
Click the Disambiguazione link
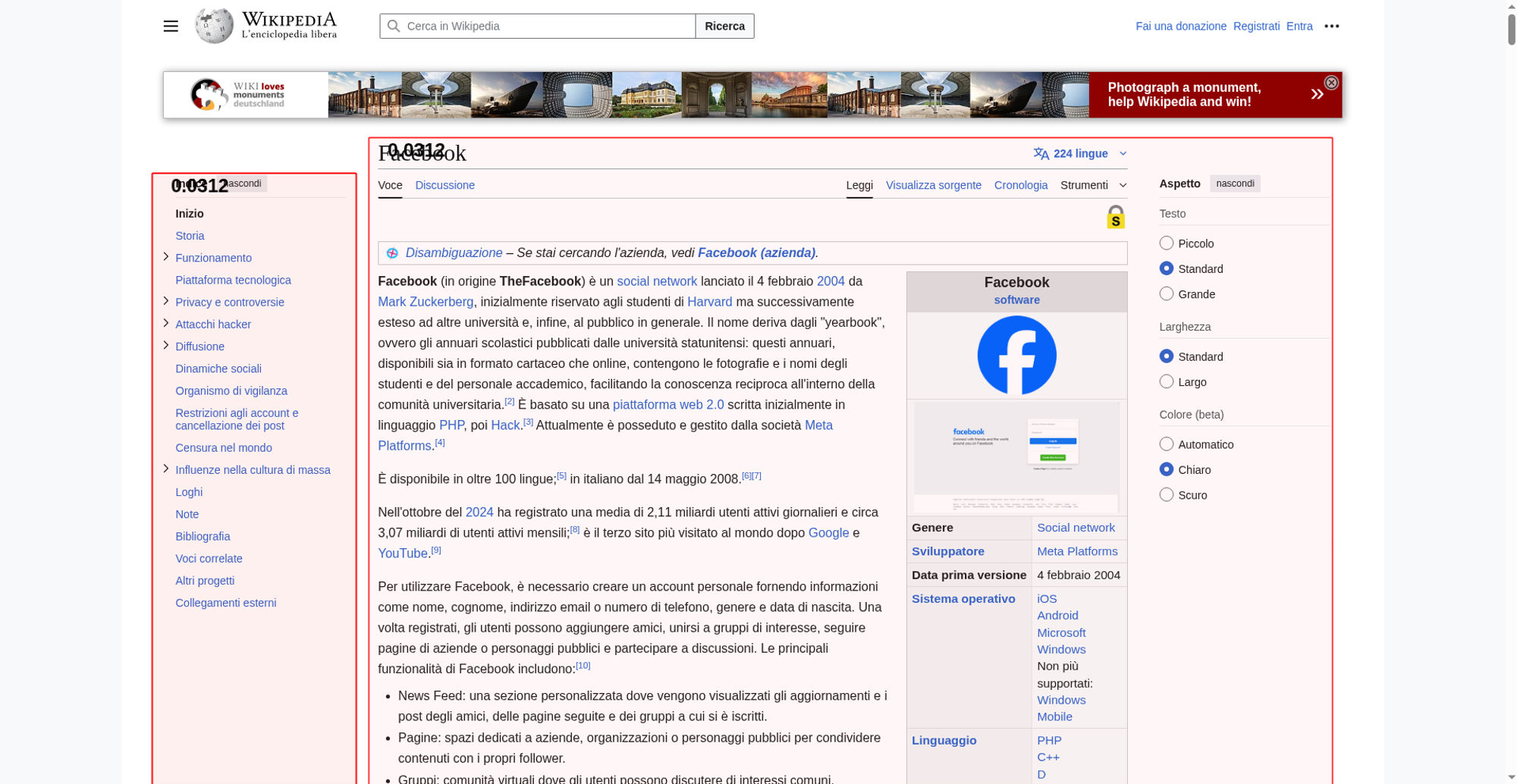(x=454, y=253)
